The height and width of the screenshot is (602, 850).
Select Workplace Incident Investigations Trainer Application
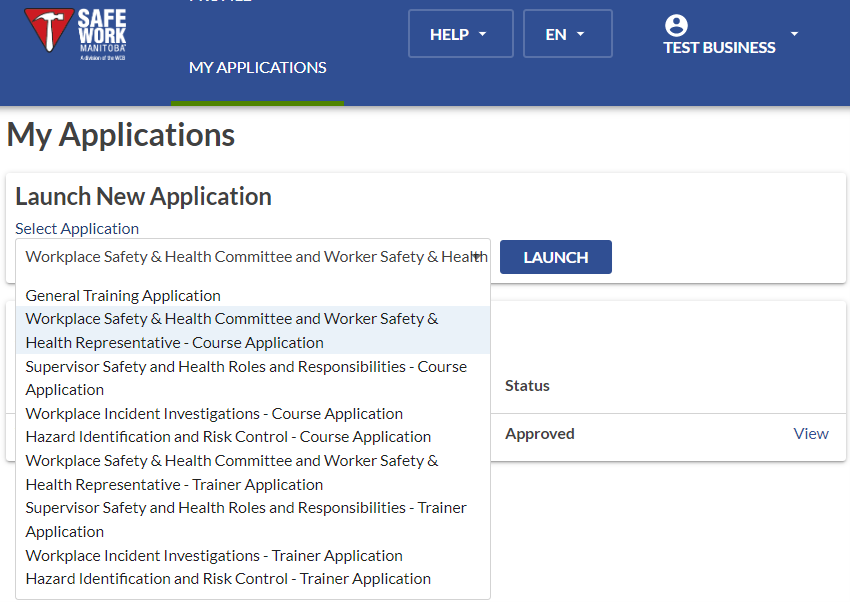[214, 556]
